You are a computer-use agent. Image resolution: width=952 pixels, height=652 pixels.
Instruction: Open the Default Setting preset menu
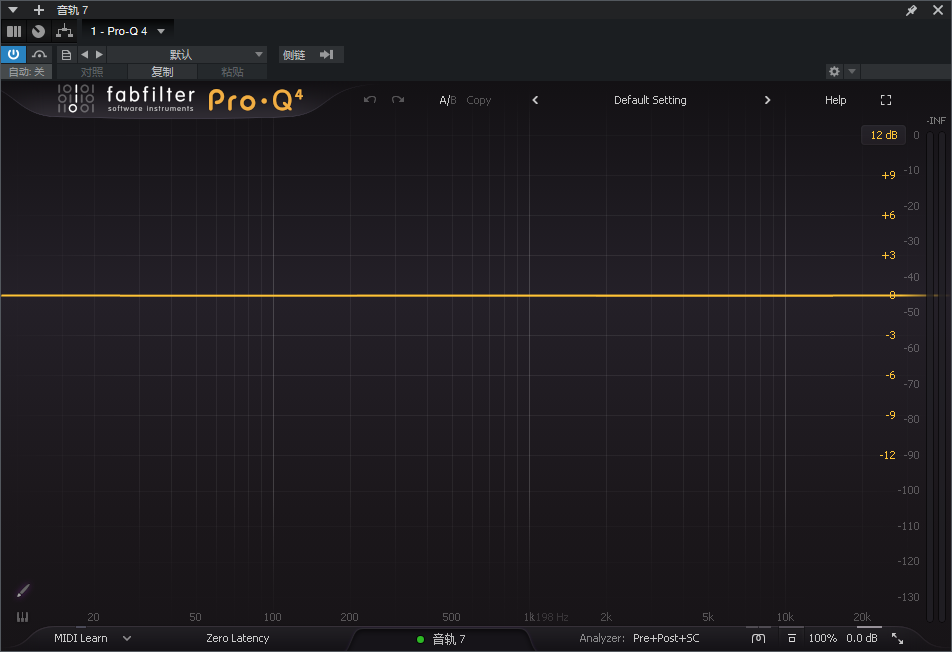[650, 100]
